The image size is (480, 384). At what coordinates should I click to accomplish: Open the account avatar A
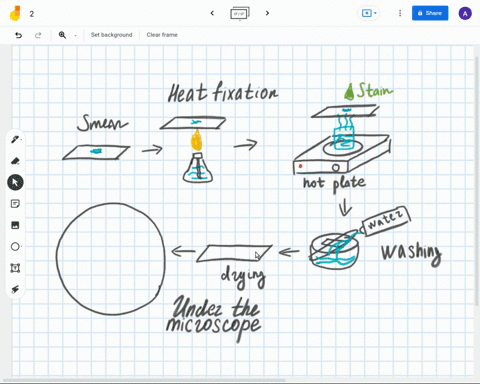tap(465, 14)
